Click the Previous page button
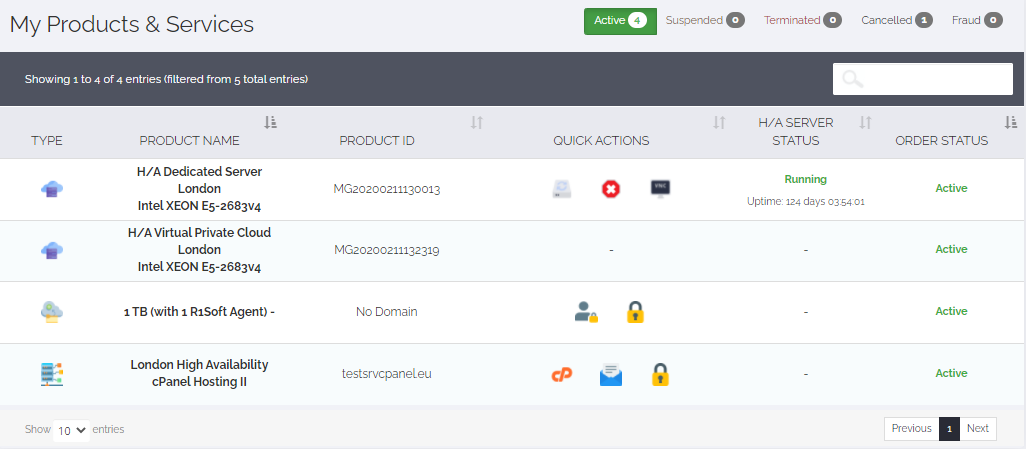This screenshot has height=449, width=1026. coord(911,429)
